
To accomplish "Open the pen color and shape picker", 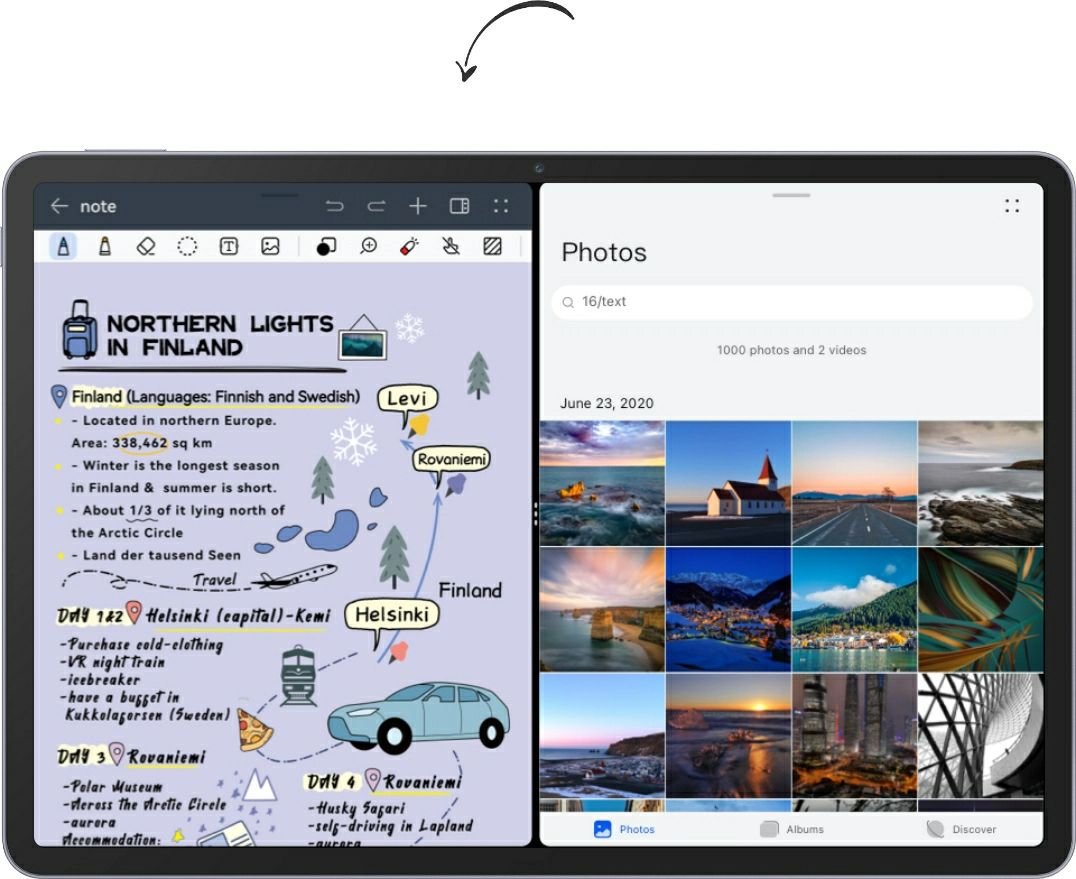I will pyautogui.click(x=326, y=246).
